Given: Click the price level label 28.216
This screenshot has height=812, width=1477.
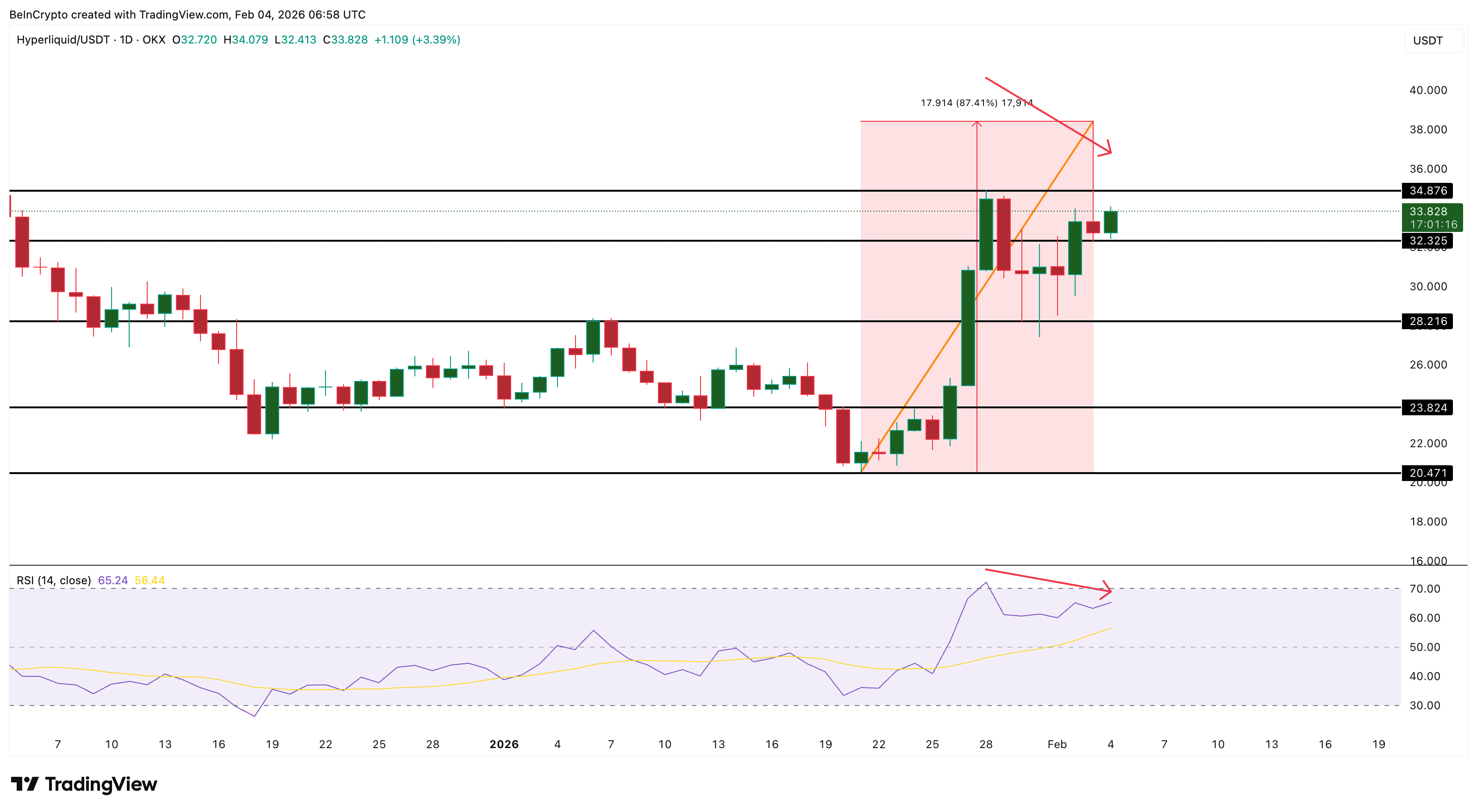Looking at the screenshot, I should 1429,322.
